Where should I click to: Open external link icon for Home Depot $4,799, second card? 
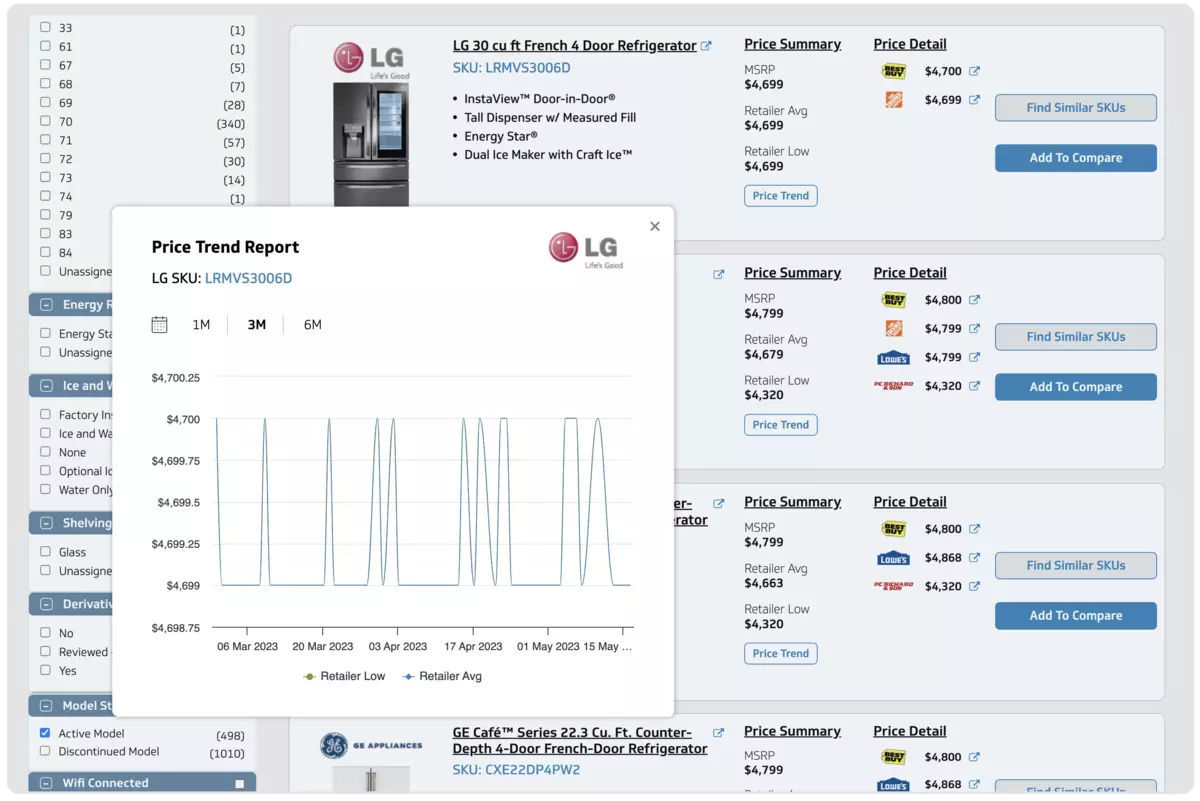tap(975, 329)
